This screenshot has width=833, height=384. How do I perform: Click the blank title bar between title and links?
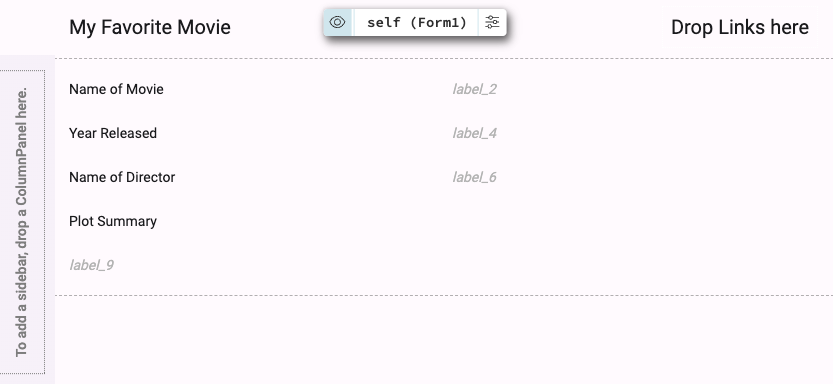584,27
